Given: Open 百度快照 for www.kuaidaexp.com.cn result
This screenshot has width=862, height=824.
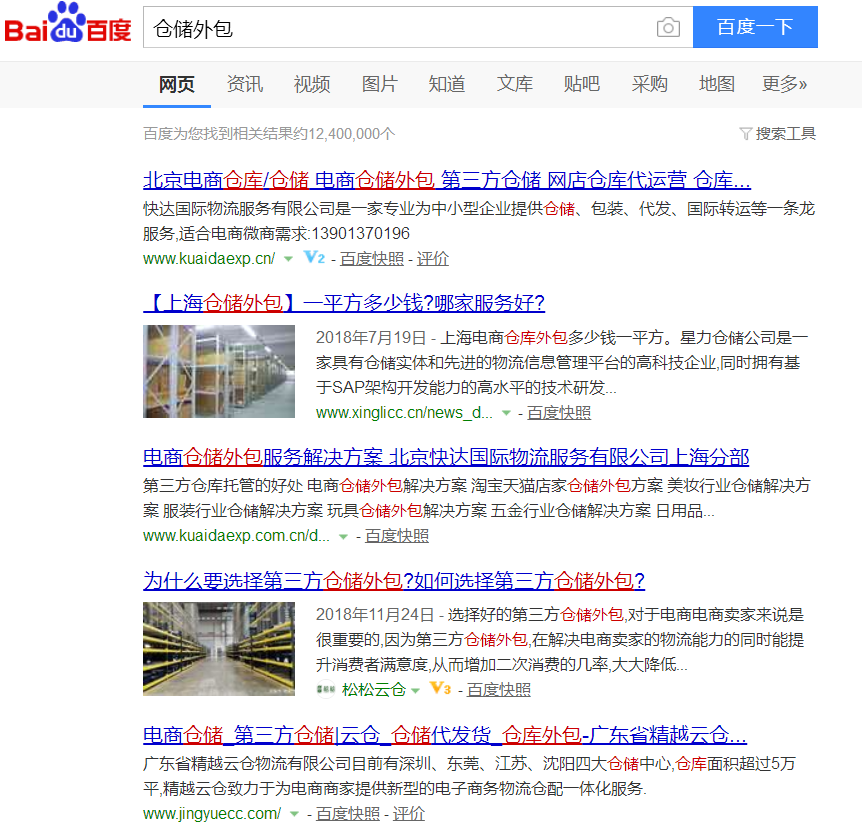Looking at the screenshot, I should [397, 535].
